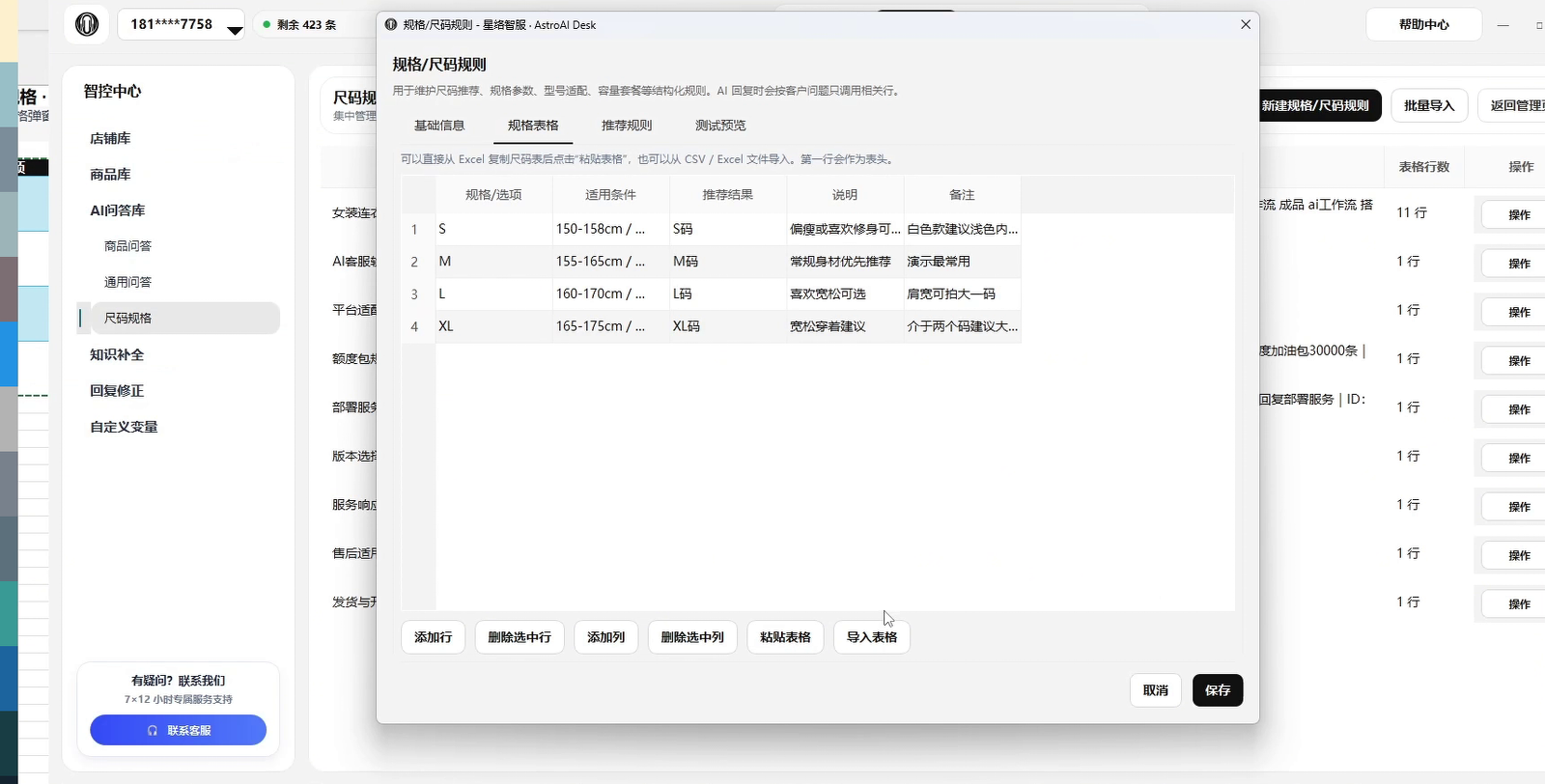
Task: Select row header number 3
Action: pos(418,294)
